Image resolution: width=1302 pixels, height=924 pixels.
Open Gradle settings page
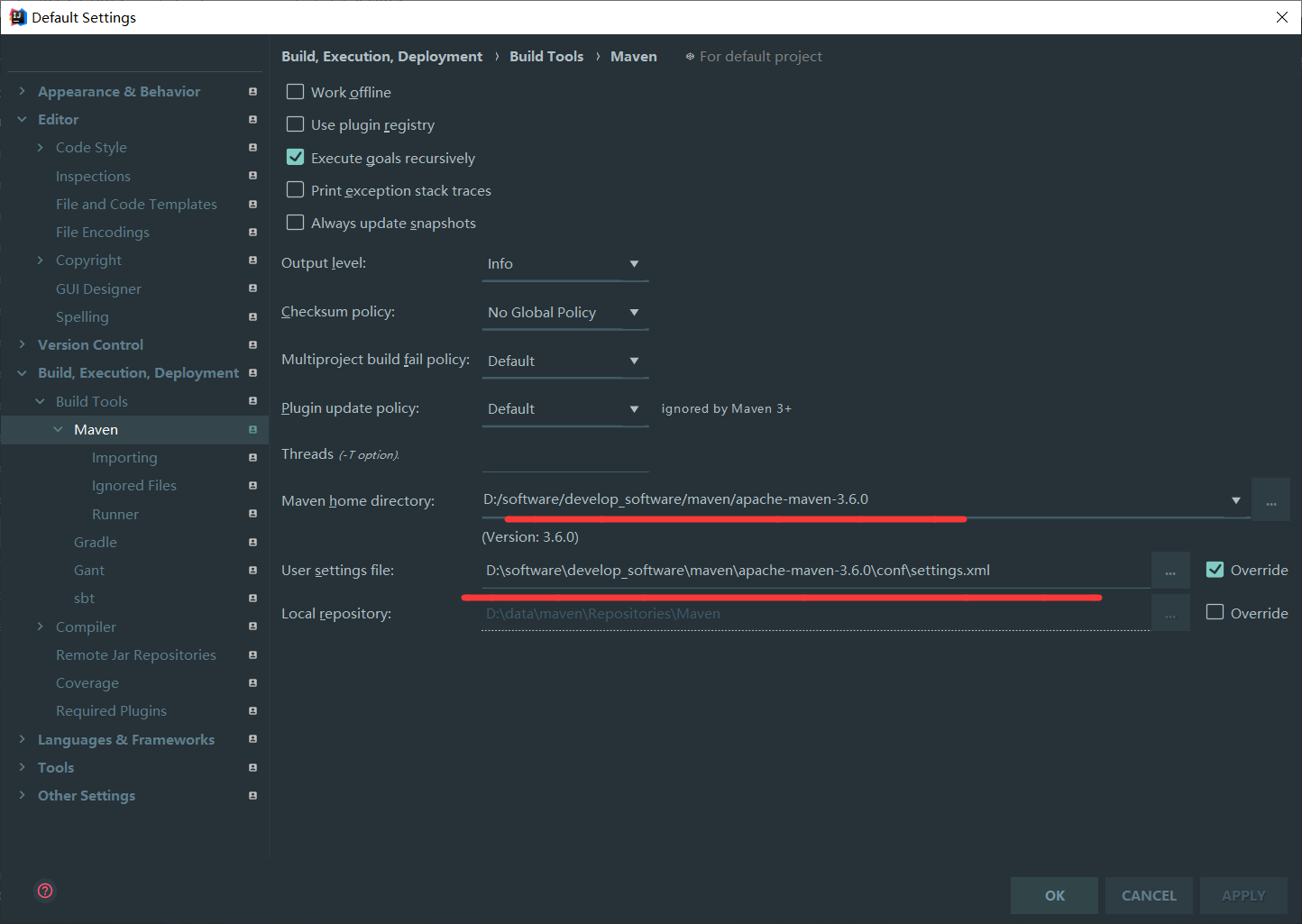[96, 543]
